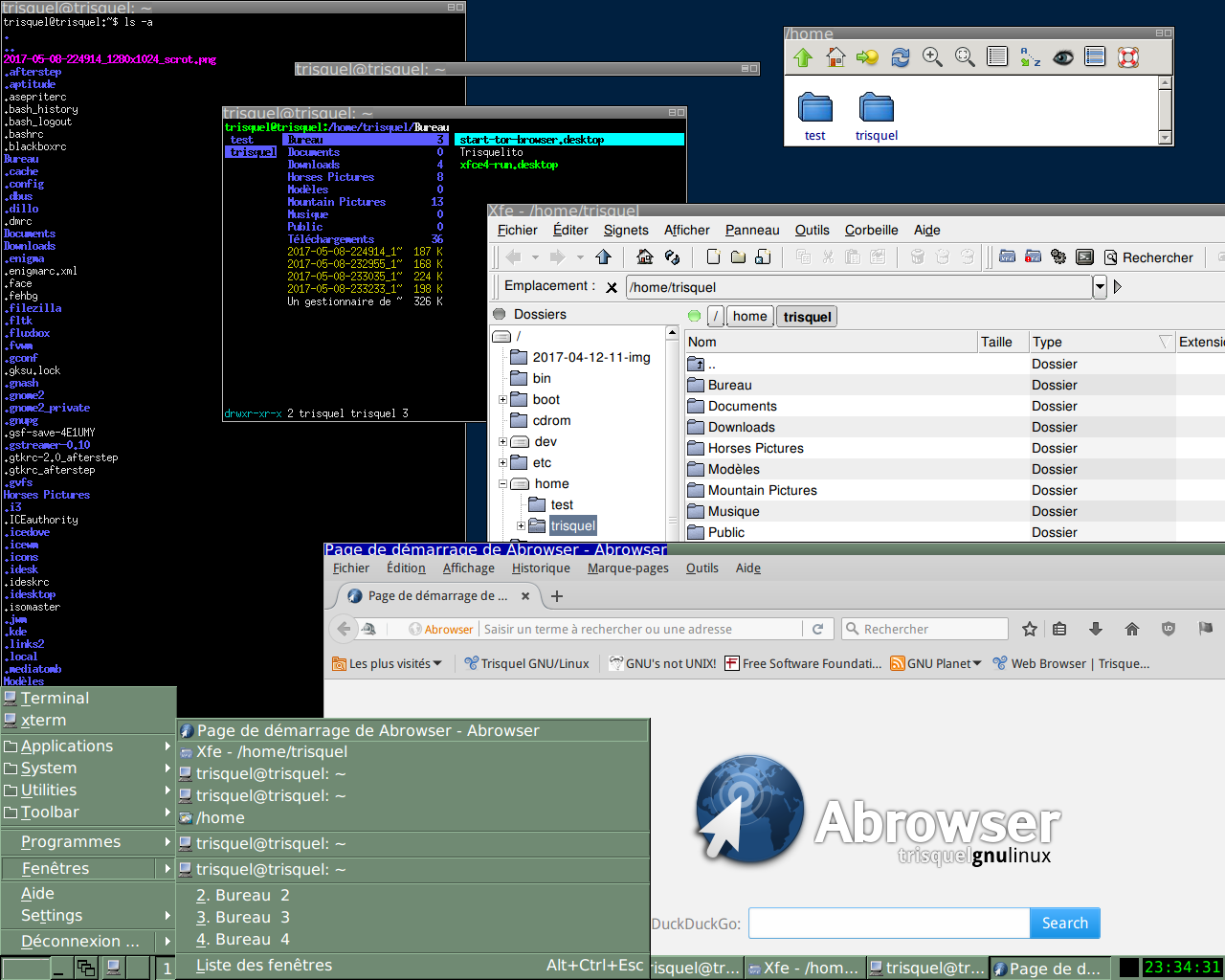Screen dimensions: 1225x980
Task: Open GNU Planet bookmark dropdown
Action: [936, 663]
